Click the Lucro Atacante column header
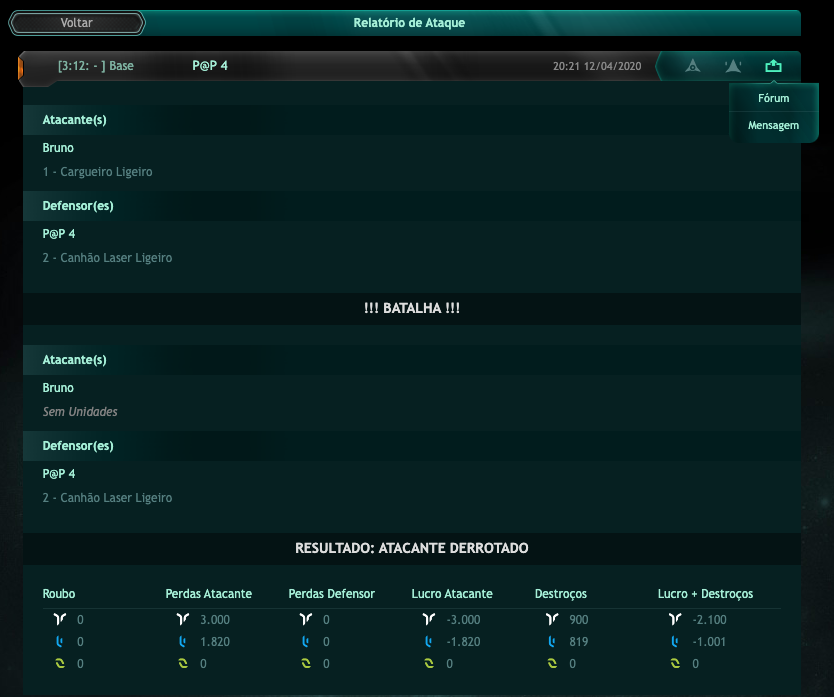Viewport: 834px width, 697px height. click(452, 594)
